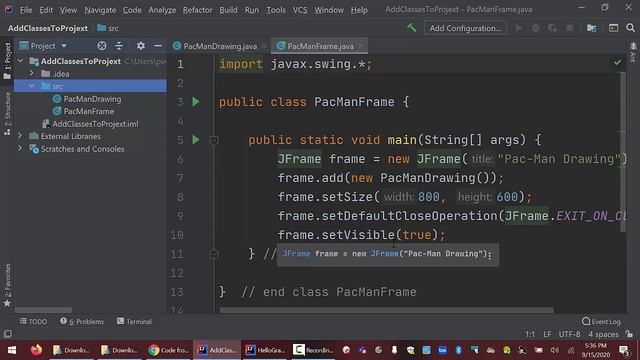Open the Refactor menu
The height and width of the screenshot is (360, 640).
point(197,10)
